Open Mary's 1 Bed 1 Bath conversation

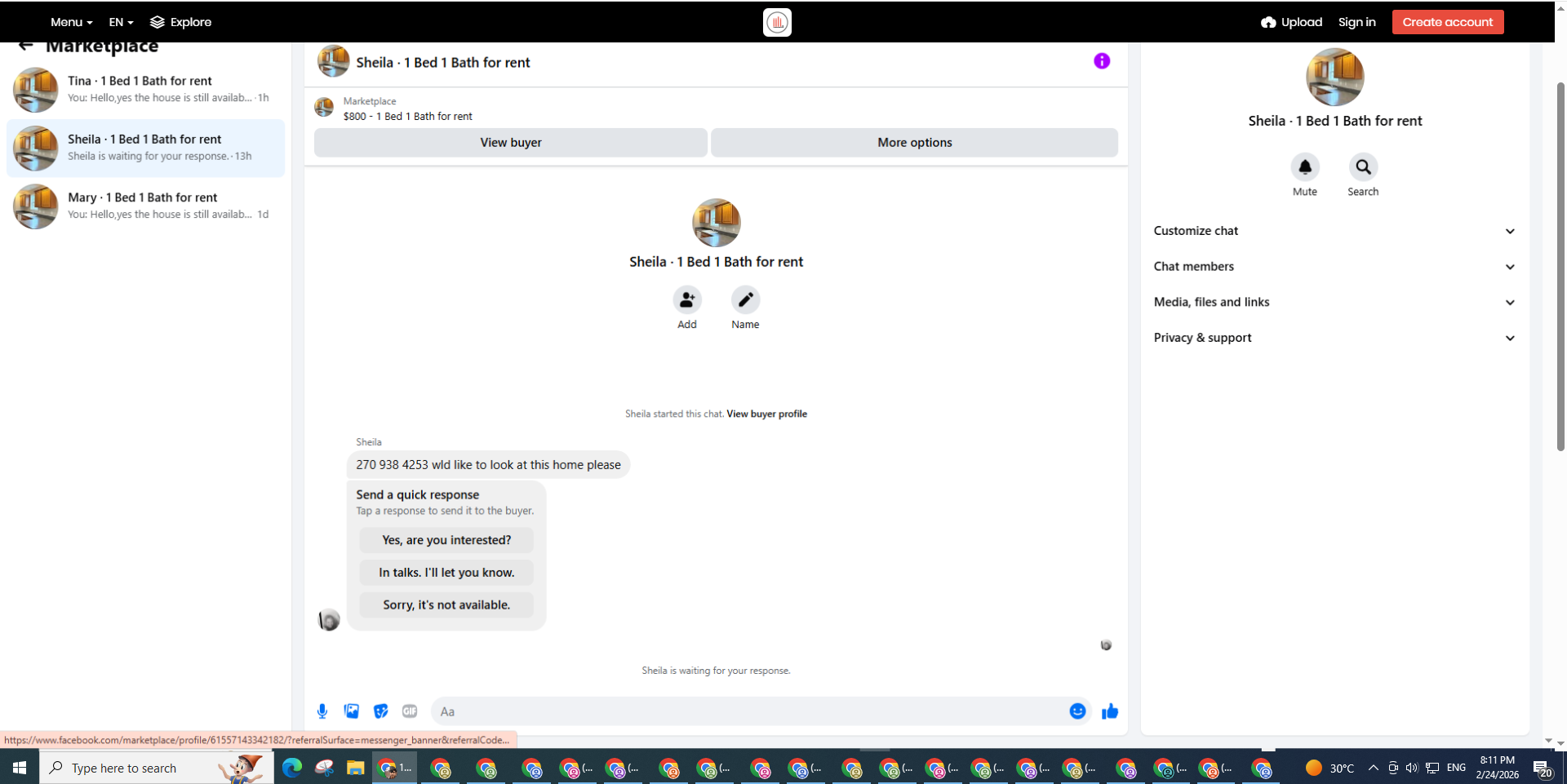click(x=146, y=206)
